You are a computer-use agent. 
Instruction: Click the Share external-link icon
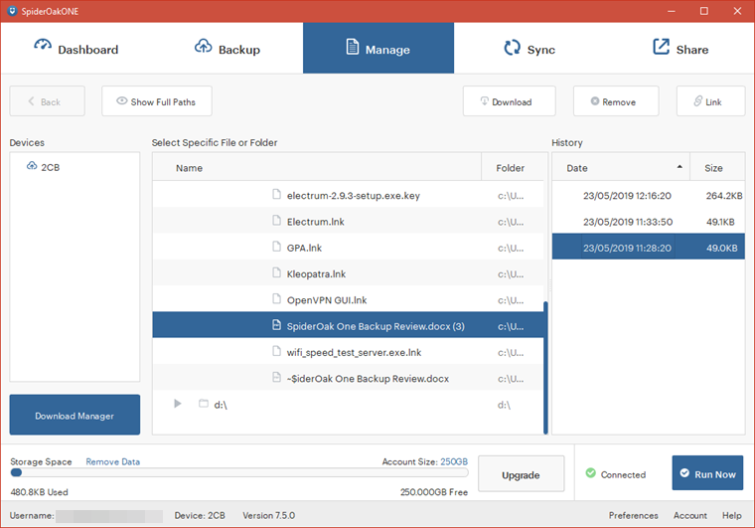(661, 47)
